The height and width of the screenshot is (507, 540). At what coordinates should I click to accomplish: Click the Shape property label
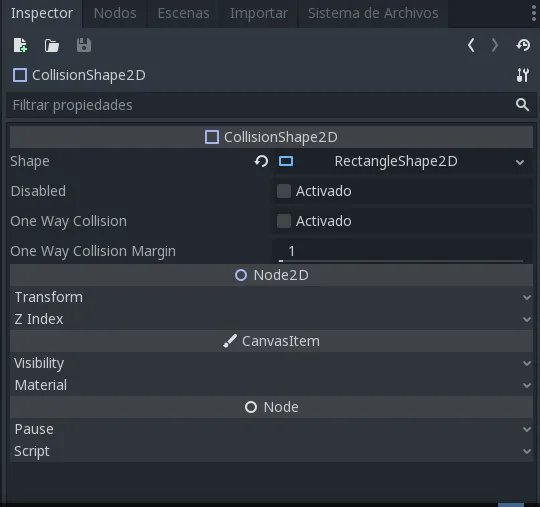pyautogui.click(x=30, y=162)
